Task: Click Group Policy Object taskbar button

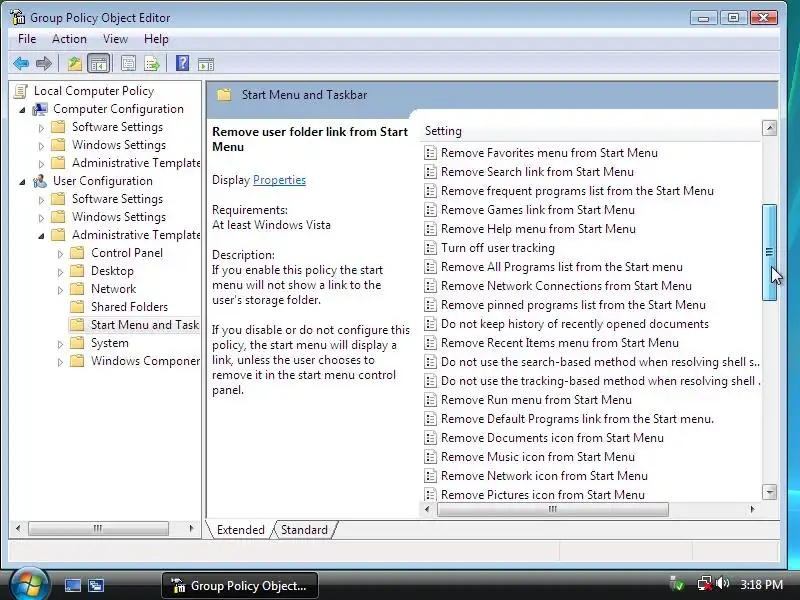Action: 240,586
